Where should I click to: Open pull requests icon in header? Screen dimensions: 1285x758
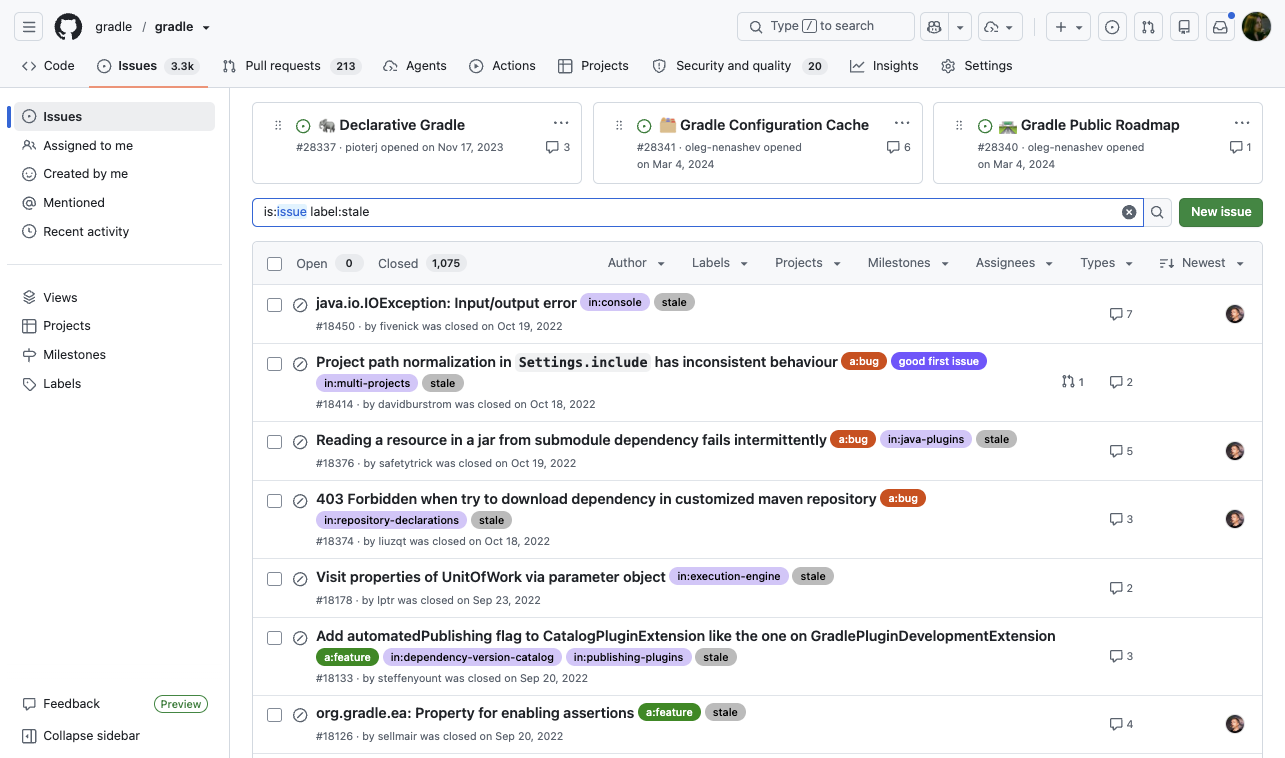coord(1148,27)
